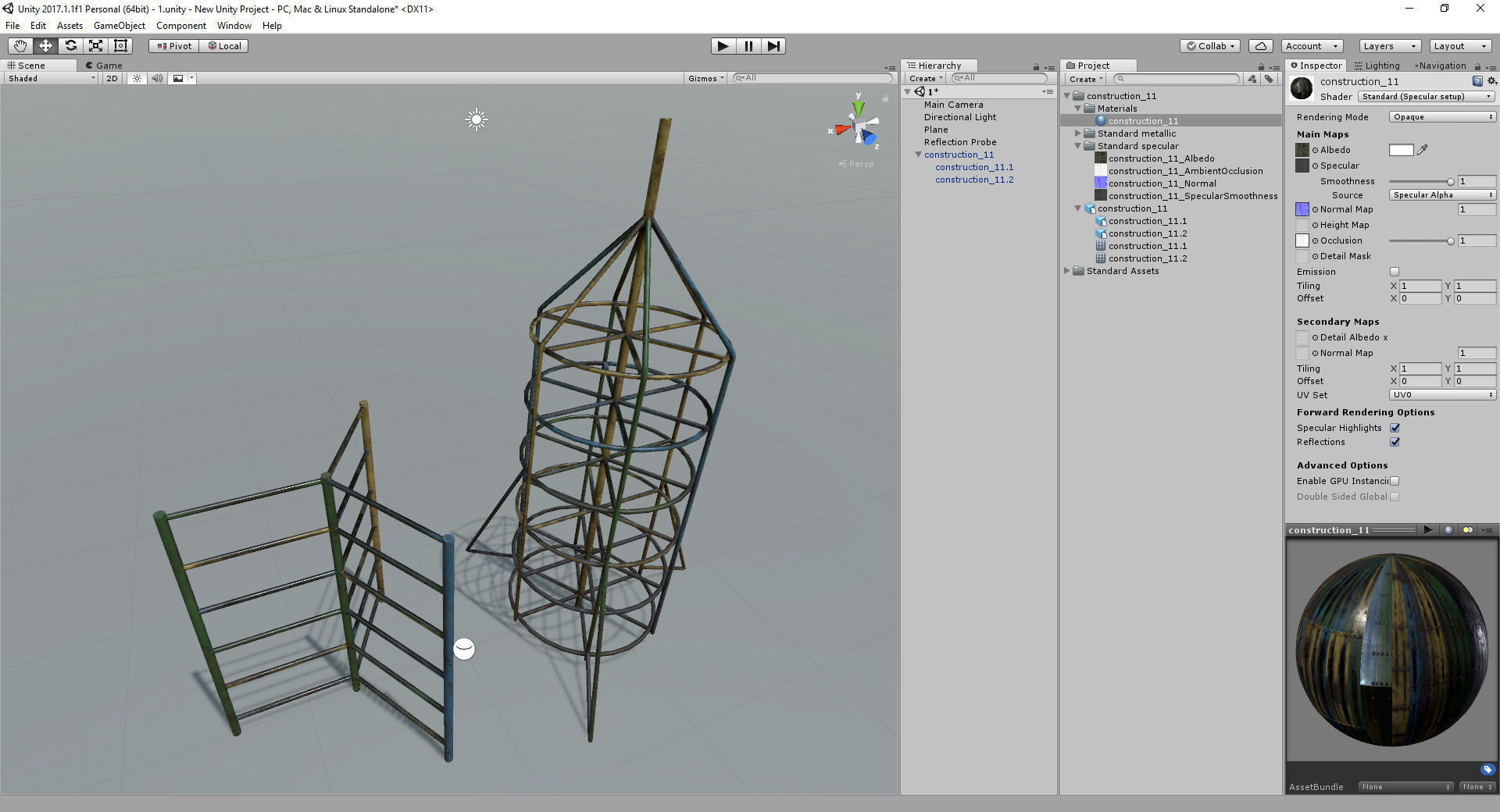Switch to the Lighting tab
The width and height of the screenshot is (1500, 812).
click(x=1377, y=66)
